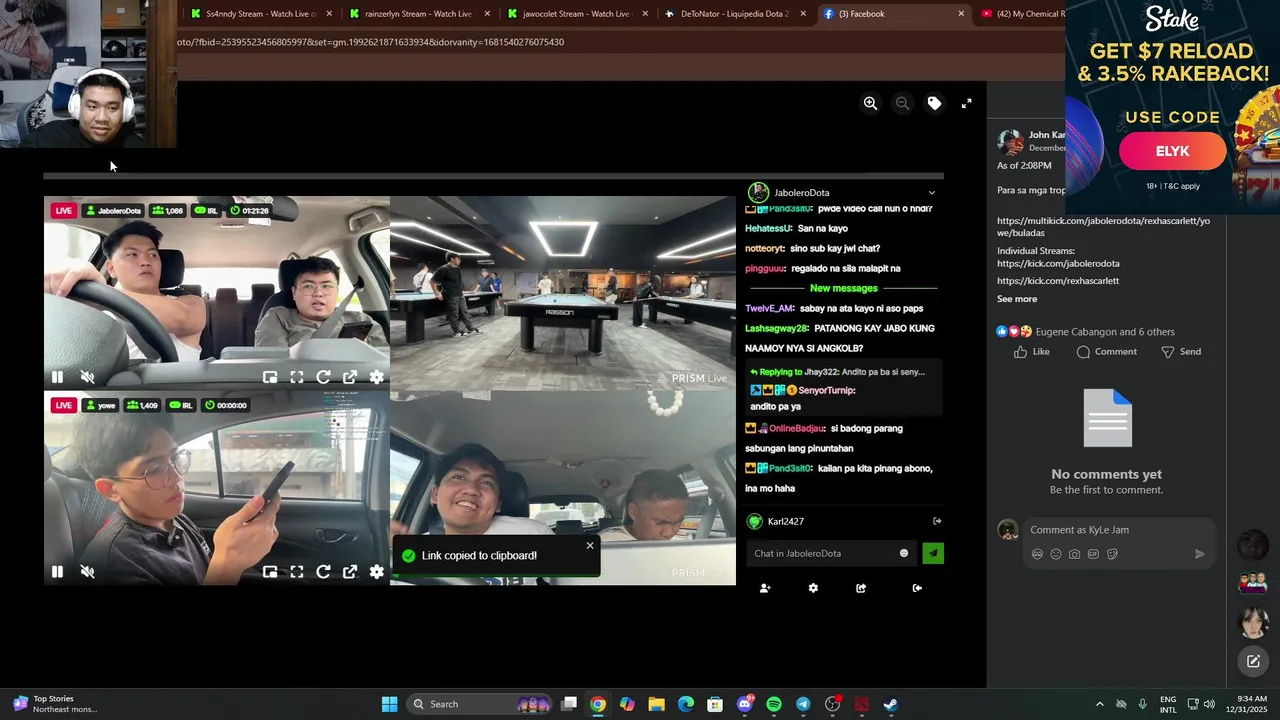Fullscreen the yowe stream tile
The image size is (1280, 720).
pyautogui.click(x=297, y=572)
